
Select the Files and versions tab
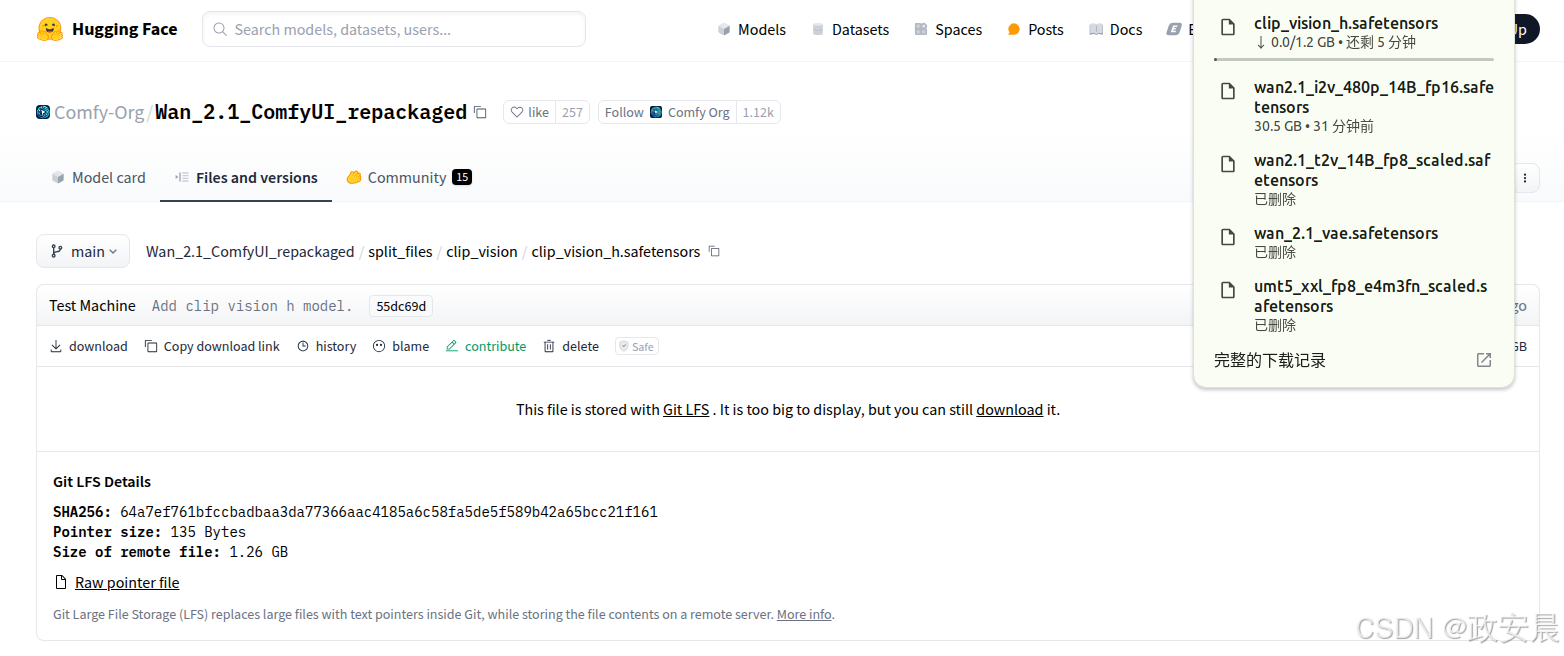[246, 177]
